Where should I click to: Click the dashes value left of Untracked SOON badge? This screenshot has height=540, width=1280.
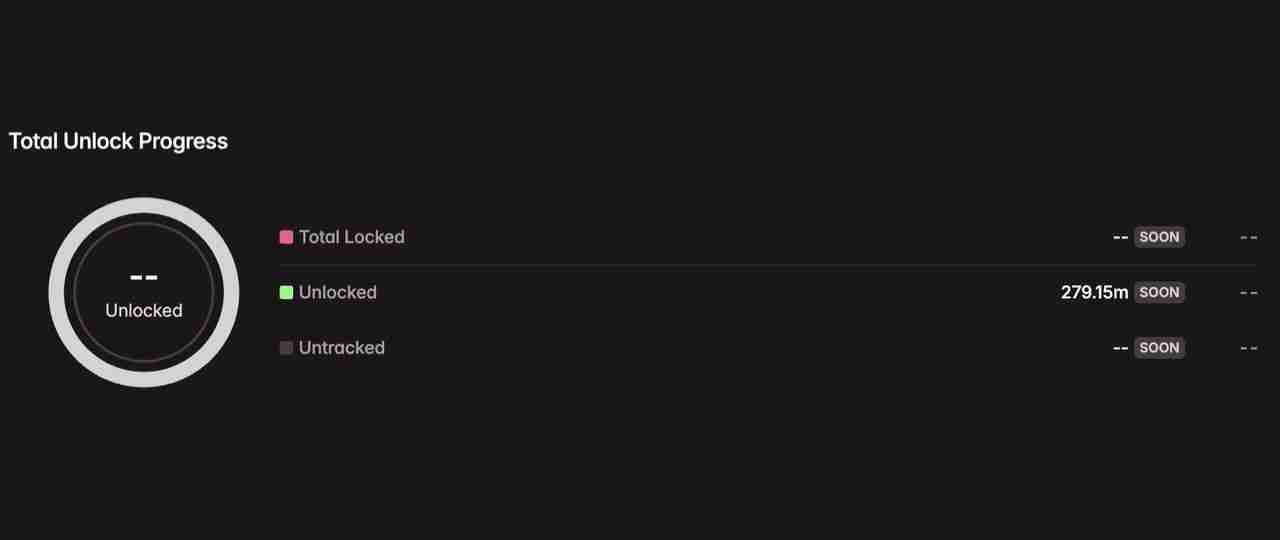tap(1120, 348)
